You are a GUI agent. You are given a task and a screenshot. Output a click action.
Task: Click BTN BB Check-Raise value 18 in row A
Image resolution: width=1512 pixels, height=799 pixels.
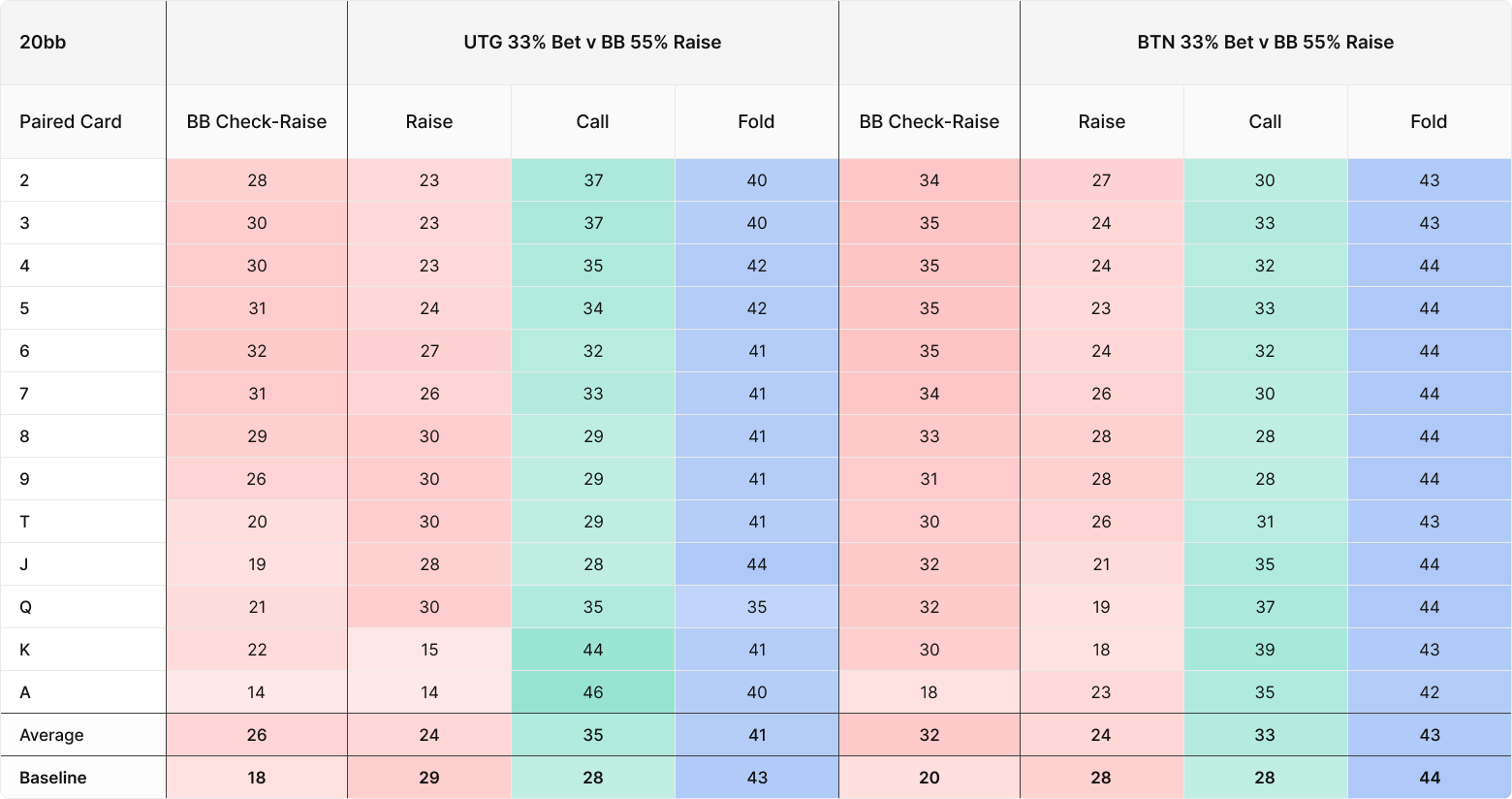[x=929, y=692]
